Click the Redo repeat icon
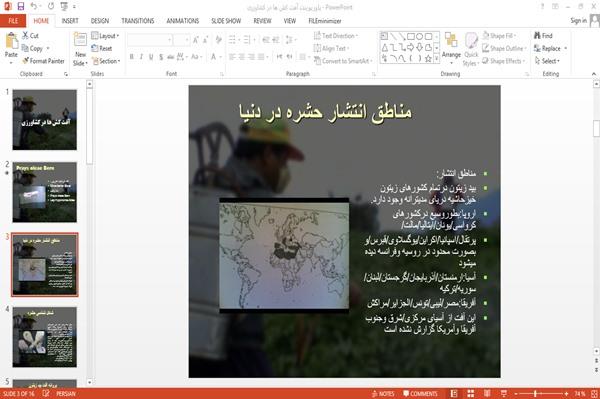Screen dimensions: 600x399 [51, 7]
